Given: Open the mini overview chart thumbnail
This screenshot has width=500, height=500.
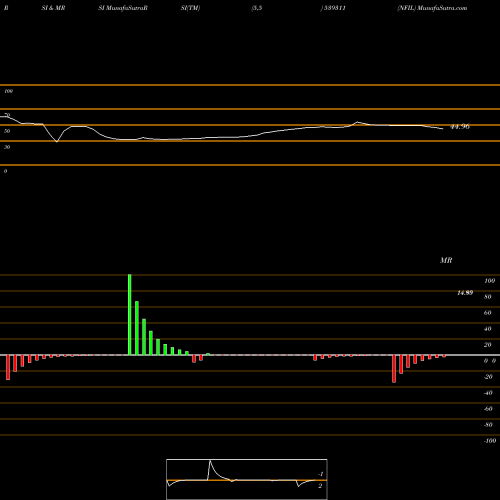Looking at the screenshot, I should tap(247, 479).
